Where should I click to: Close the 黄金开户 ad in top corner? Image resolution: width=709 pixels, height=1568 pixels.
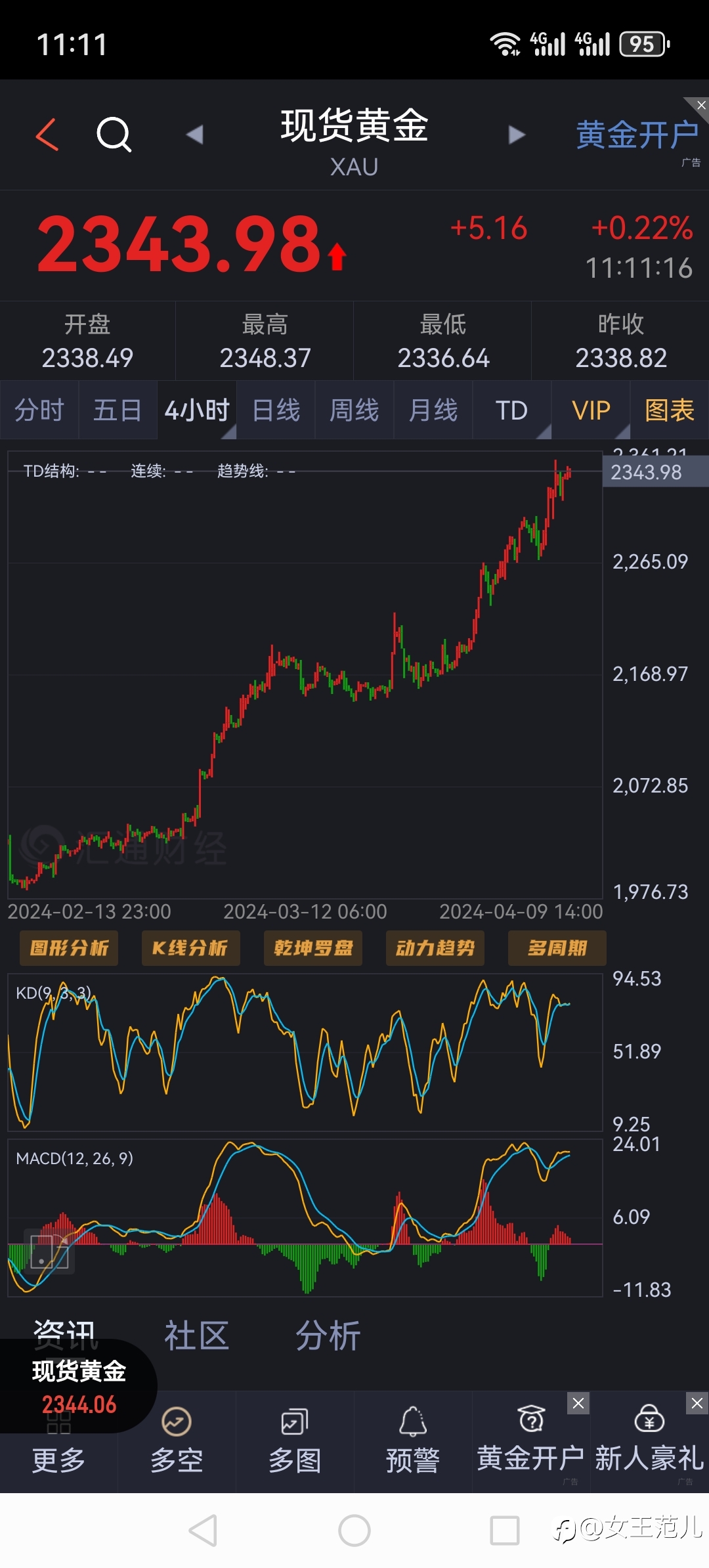pyautogui.click(x=700, y=105)
